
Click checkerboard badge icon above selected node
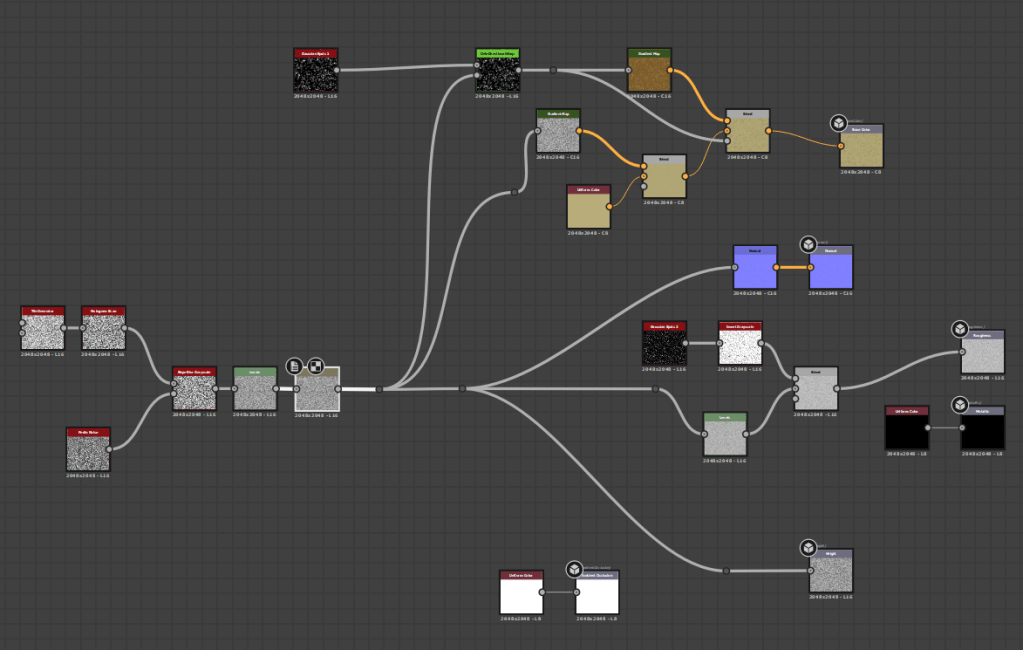point(315,366)
